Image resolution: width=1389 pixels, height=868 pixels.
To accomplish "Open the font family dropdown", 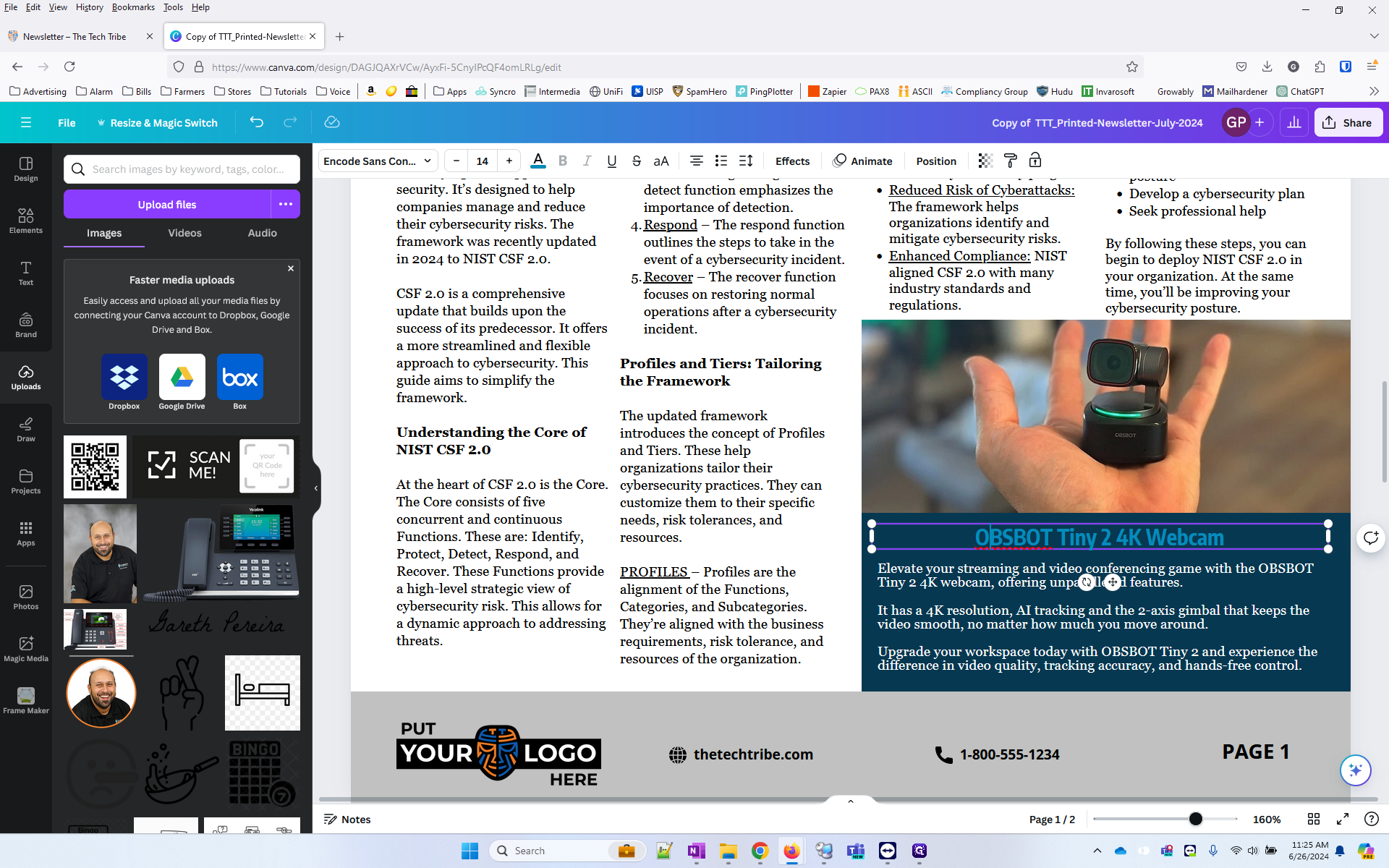I will (x=378, y=161).
